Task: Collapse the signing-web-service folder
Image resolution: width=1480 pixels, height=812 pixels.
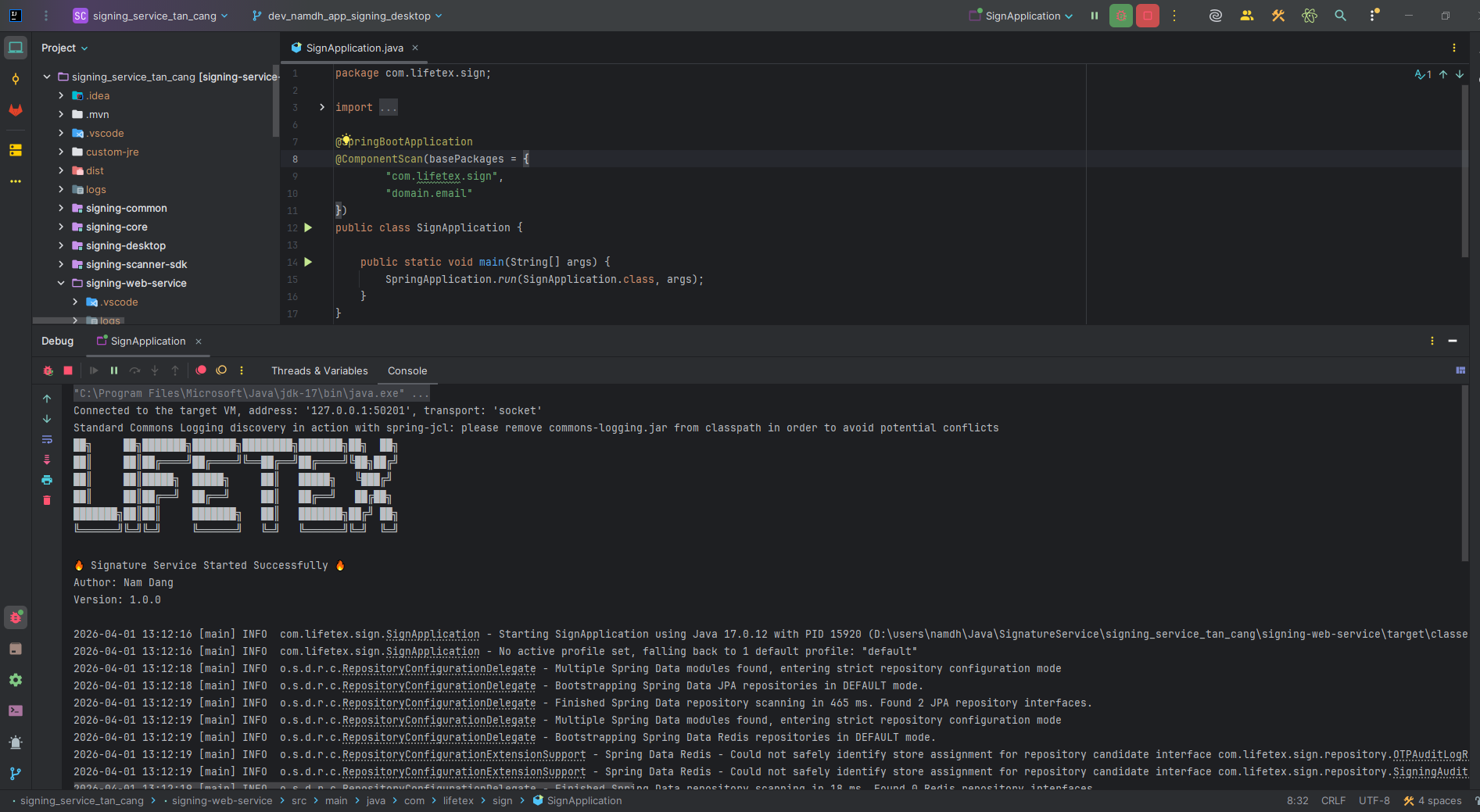Action: [x=61, y=283]
